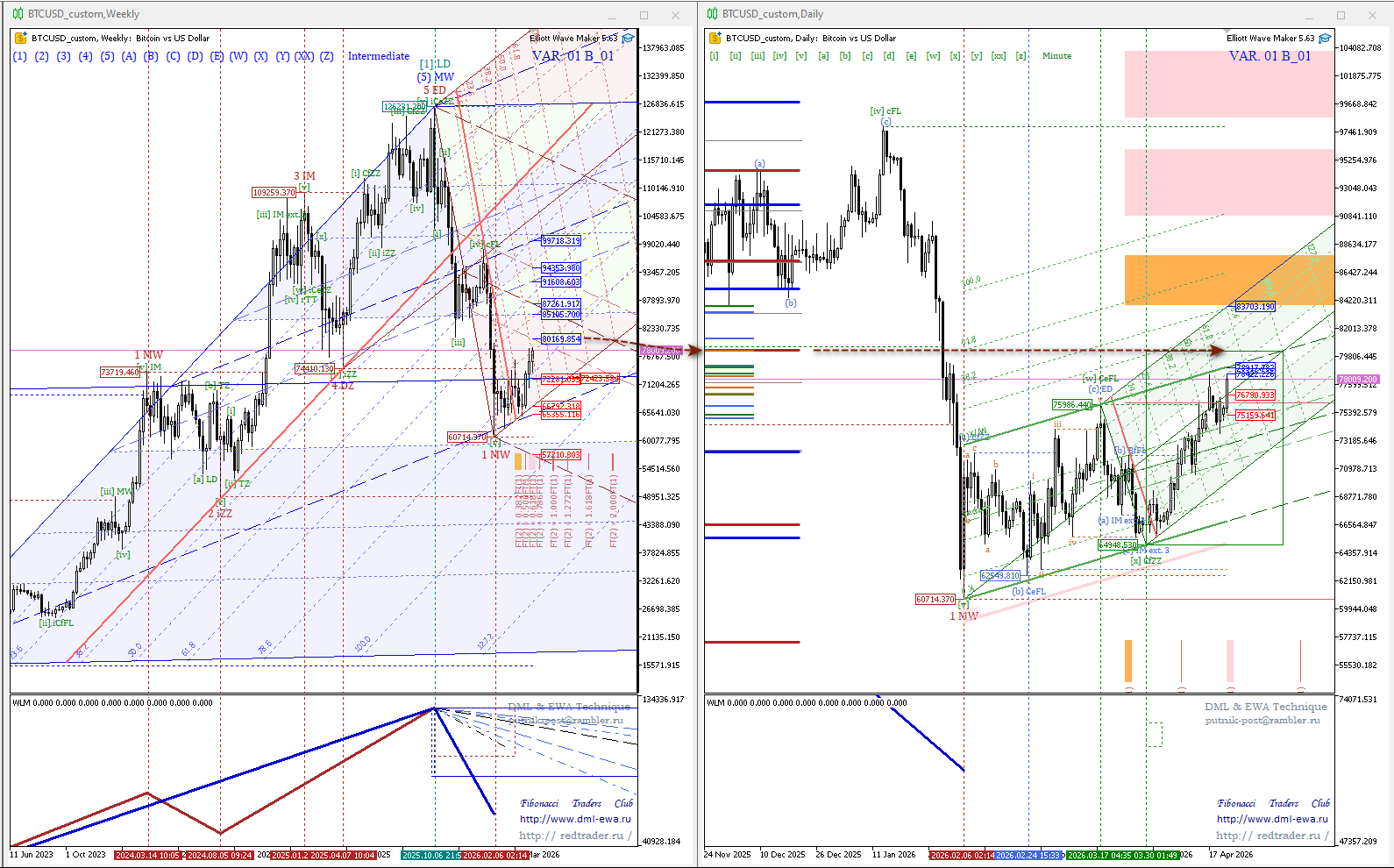The image size is (1394, 868).
Task: Click the 83703.190 price label on Daily chart
Action: (1255, 307)
